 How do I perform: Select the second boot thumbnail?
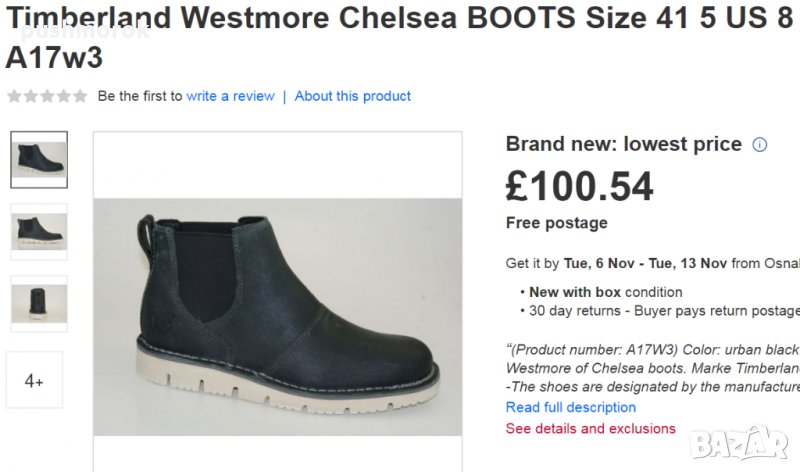click(x=39, y=231)
